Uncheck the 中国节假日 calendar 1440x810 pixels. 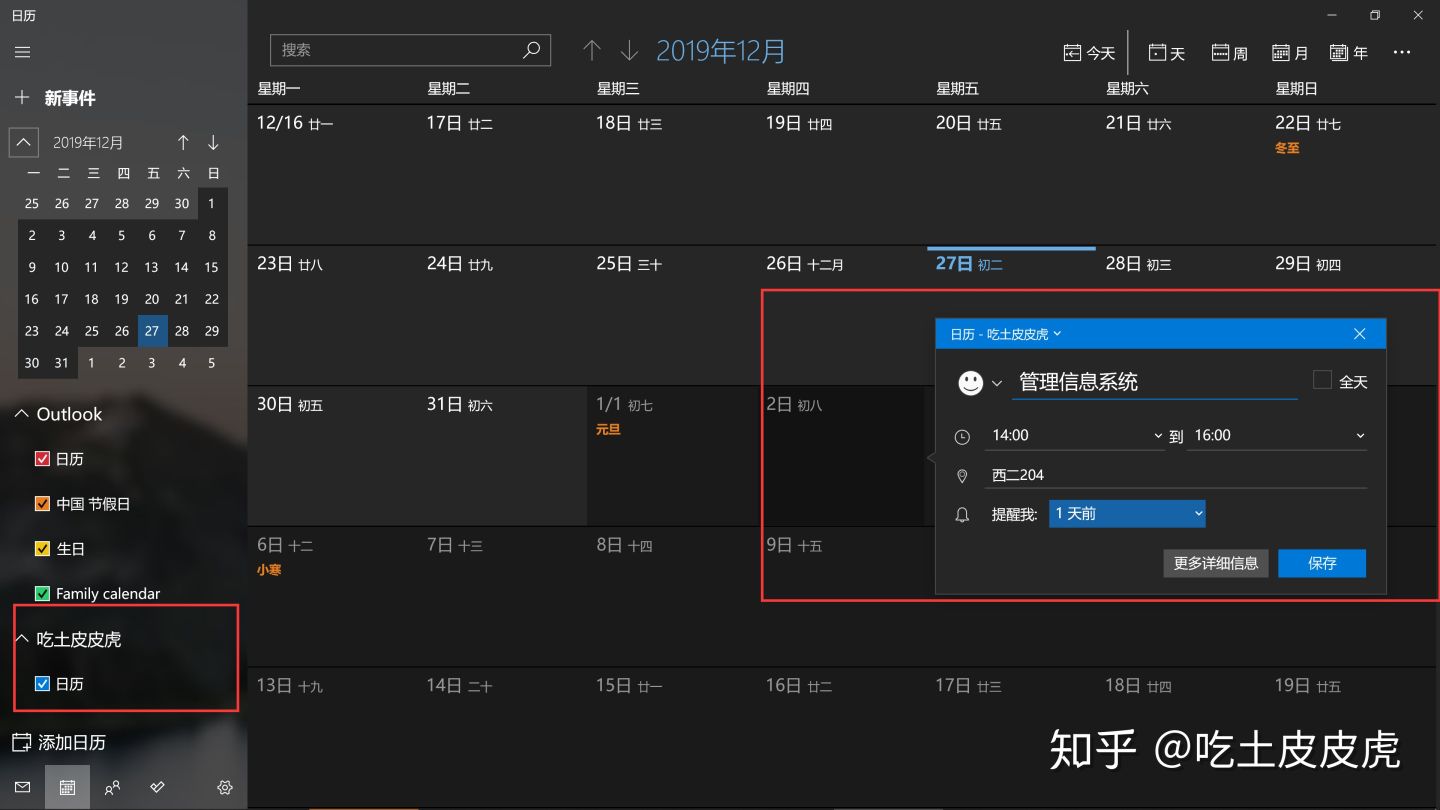coord(44,503)
